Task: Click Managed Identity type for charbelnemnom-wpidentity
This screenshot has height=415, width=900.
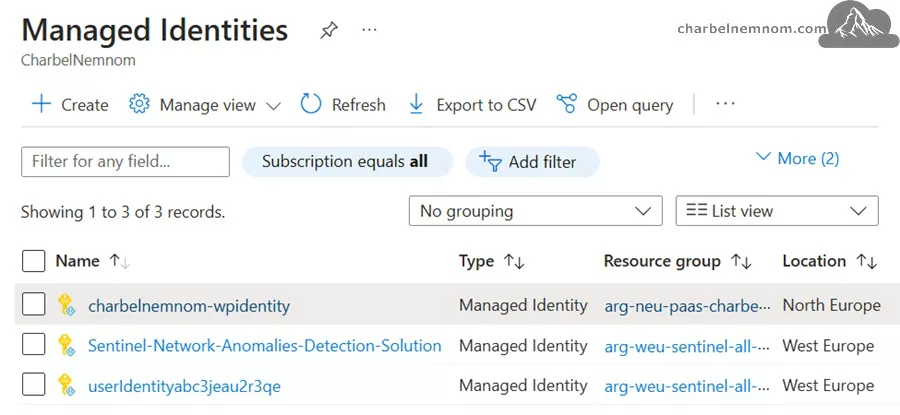Action: [523, 306]
